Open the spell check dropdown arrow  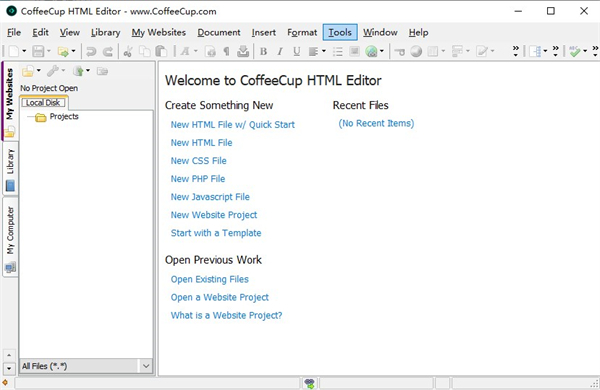pyautogui.click(x=585, y=51)
